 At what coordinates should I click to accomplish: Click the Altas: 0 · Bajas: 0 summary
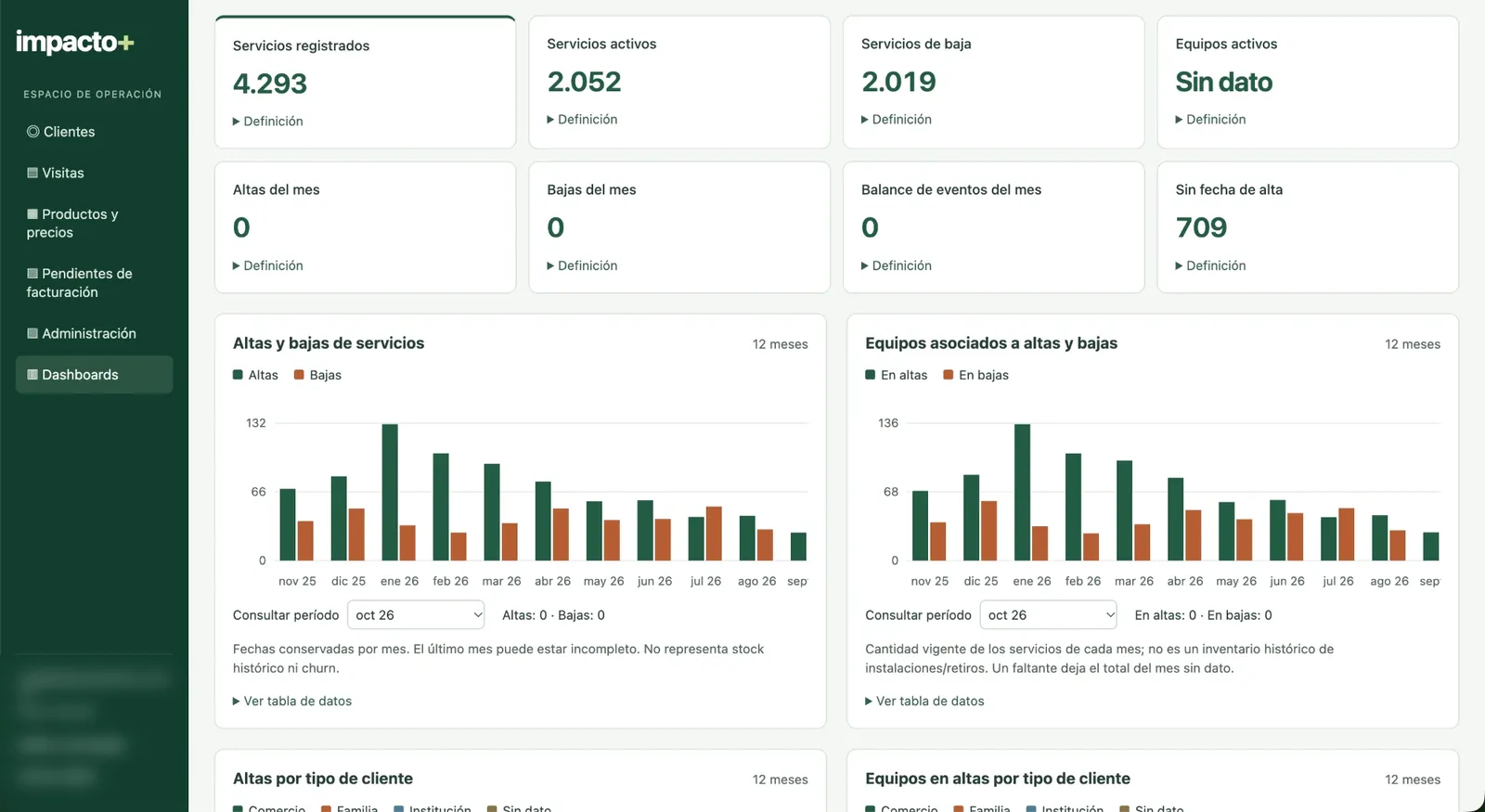pyautogui.click(x=553, y=615)
